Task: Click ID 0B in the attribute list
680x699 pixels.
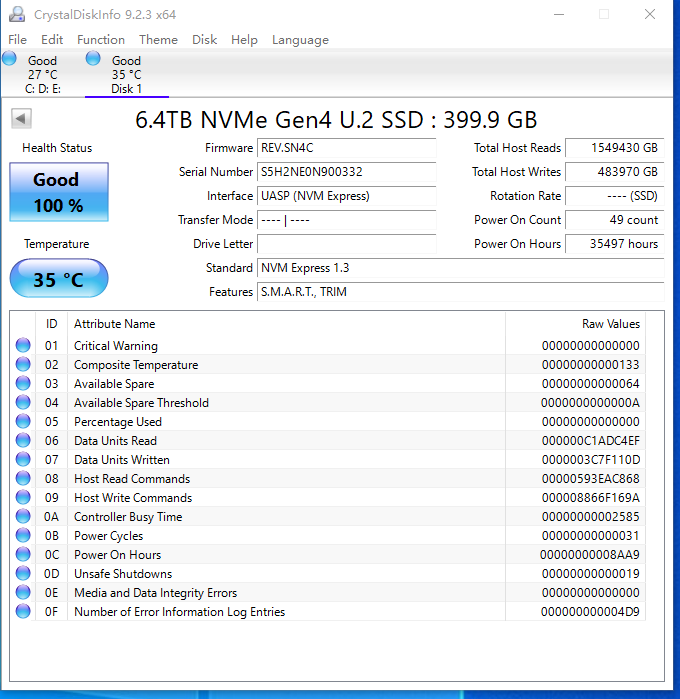Action: click(51, 536)
